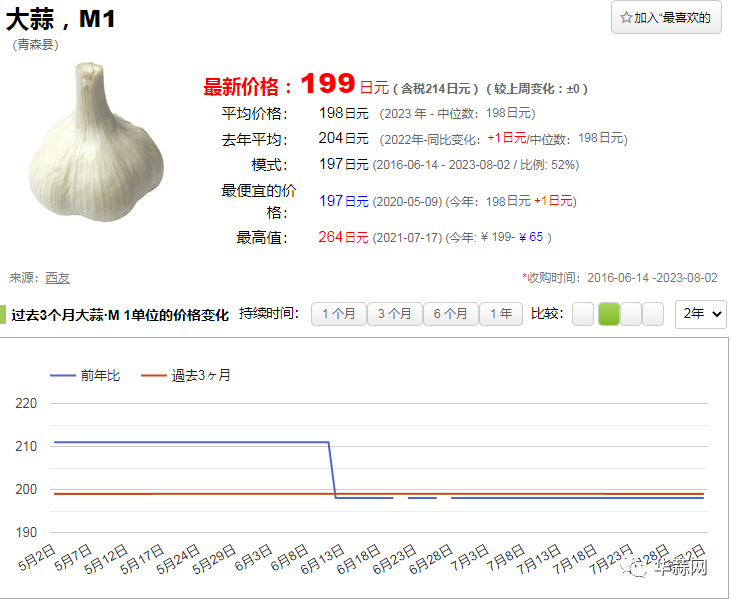The height and width of the screenshot is (599, 731).
Task: Click the 6月13日 axis label
Action: [322, 558]
